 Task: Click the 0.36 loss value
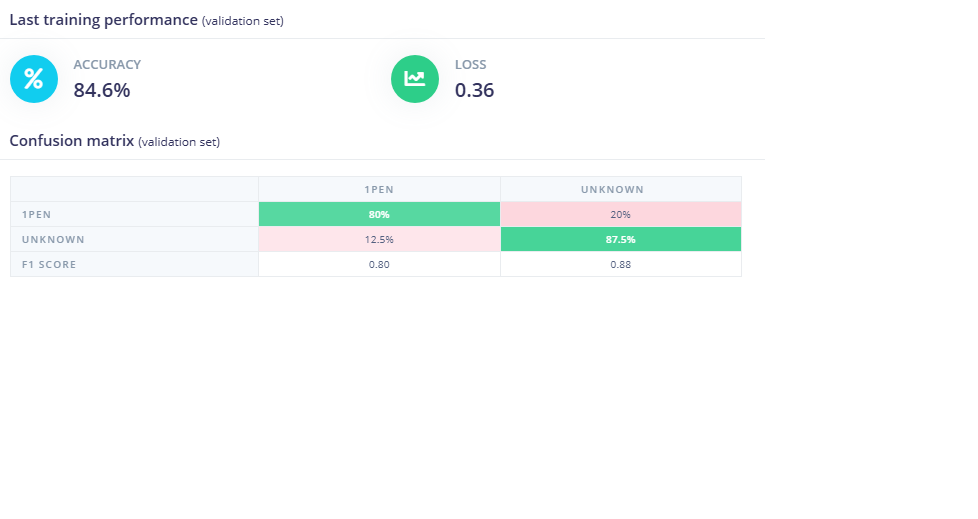474,90
